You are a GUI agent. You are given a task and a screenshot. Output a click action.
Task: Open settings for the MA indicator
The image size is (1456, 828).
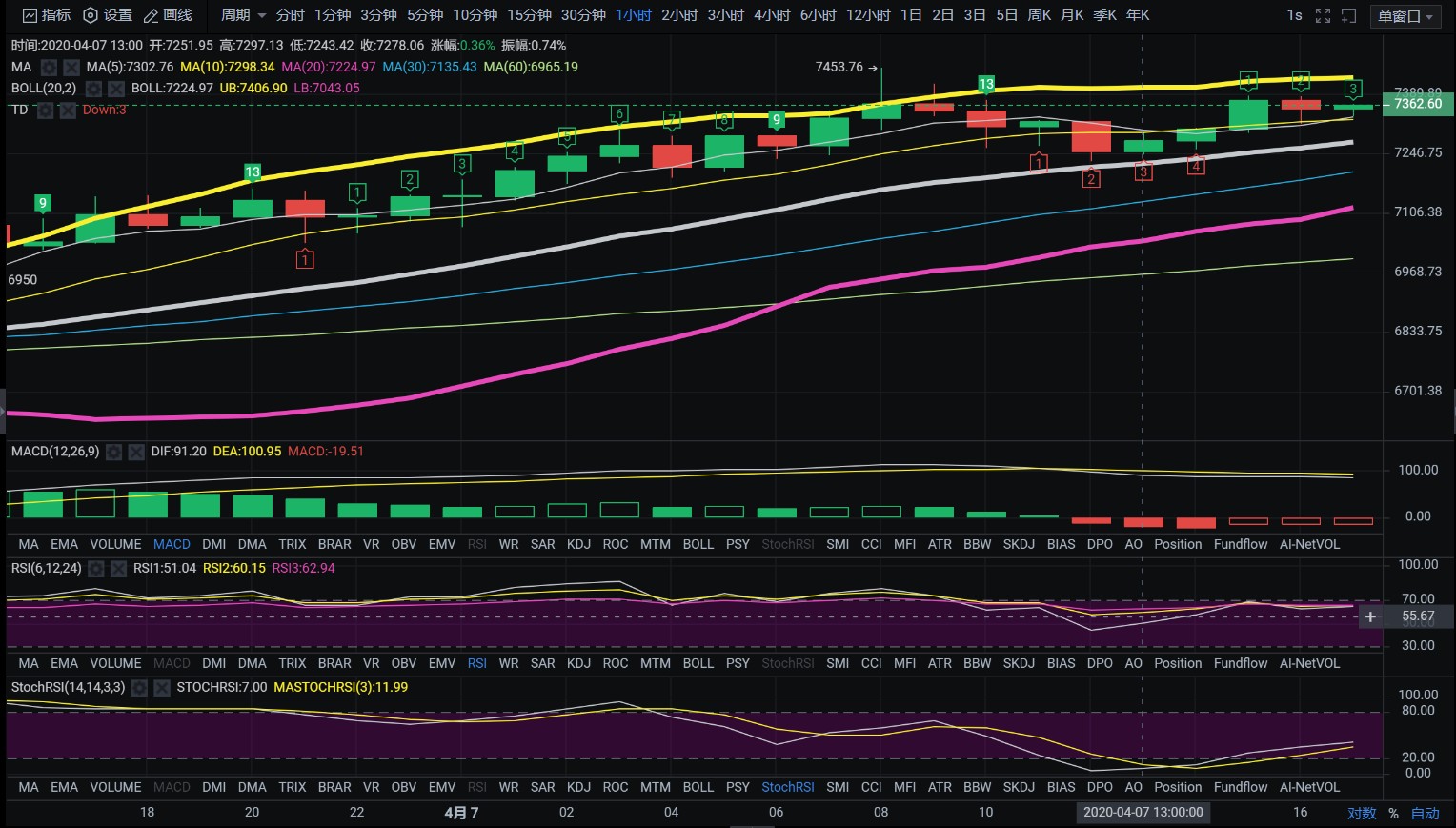pos(49,68)
